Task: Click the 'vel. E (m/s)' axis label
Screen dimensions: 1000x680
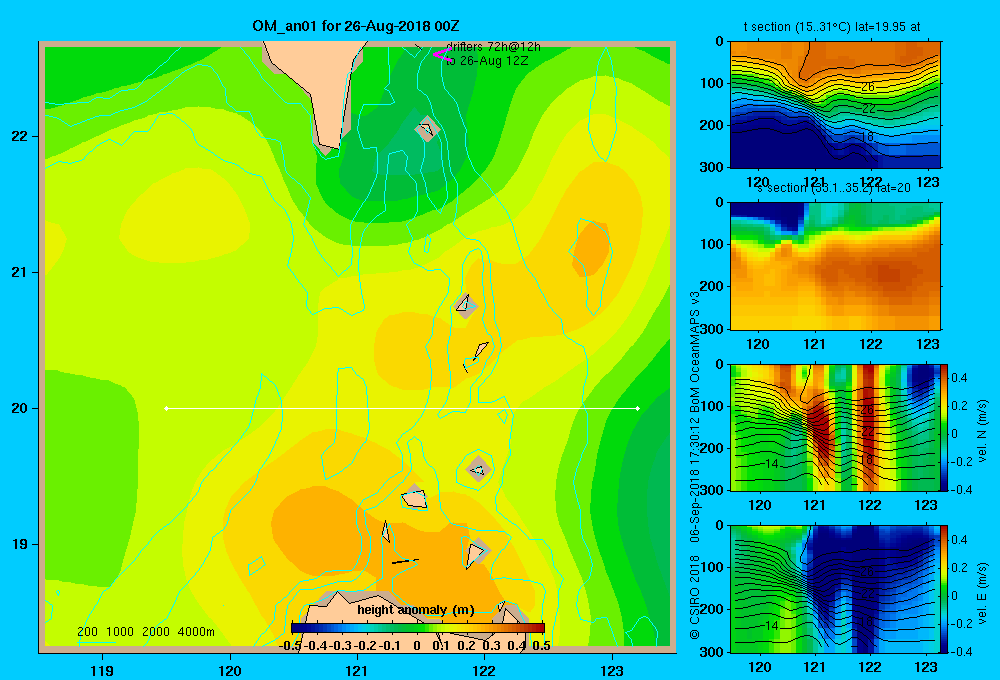Action: pyautogui.click(x=982, y=593)
